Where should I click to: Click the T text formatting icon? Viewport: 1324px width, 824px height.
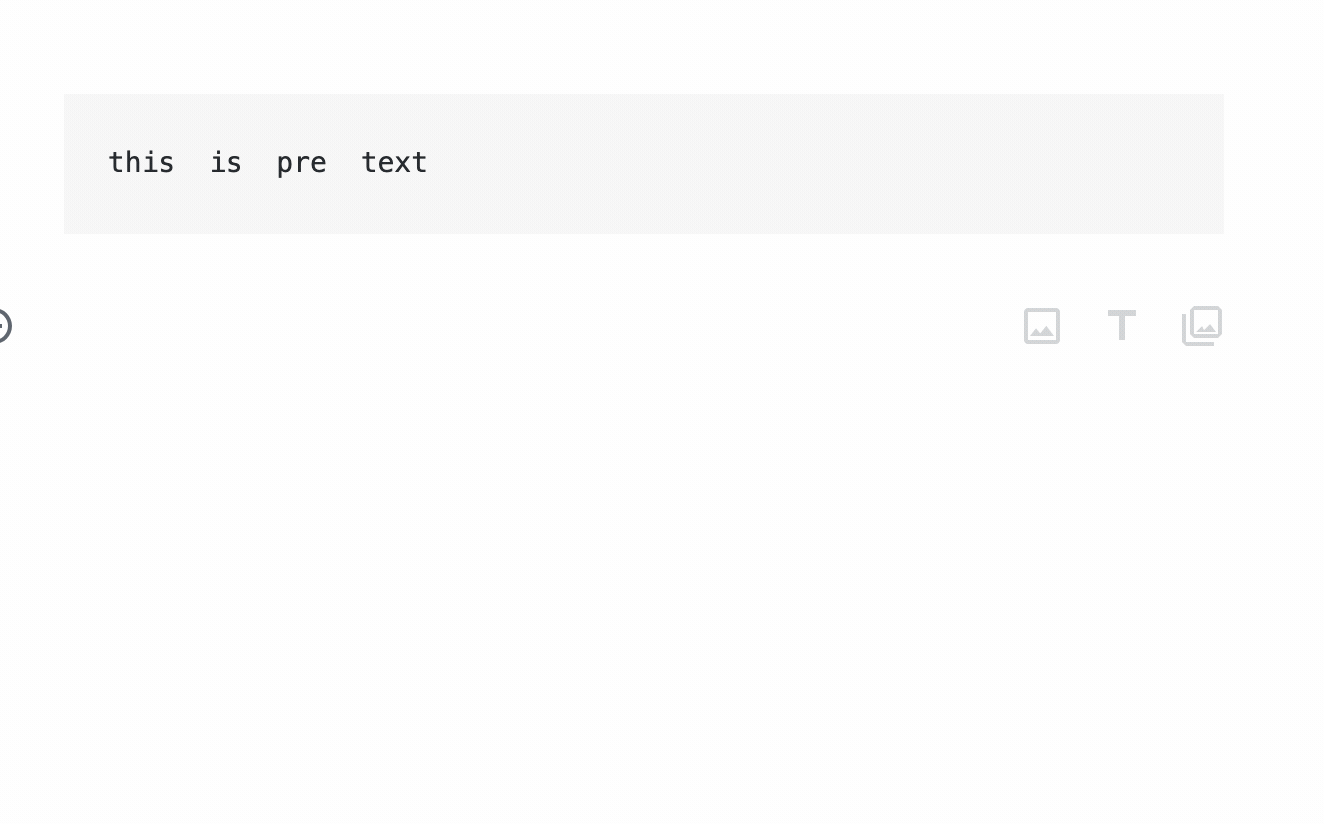click(1121, 326)
